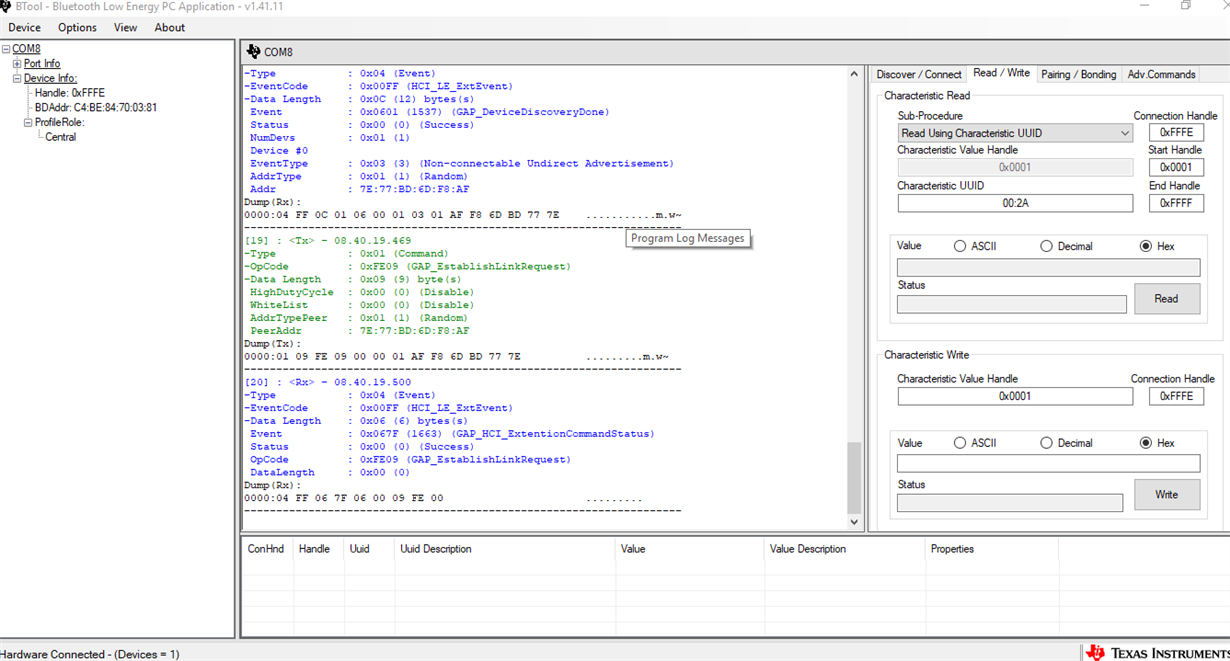Click the Value column header
The image size is (1230, 661).
pos(689,549)
